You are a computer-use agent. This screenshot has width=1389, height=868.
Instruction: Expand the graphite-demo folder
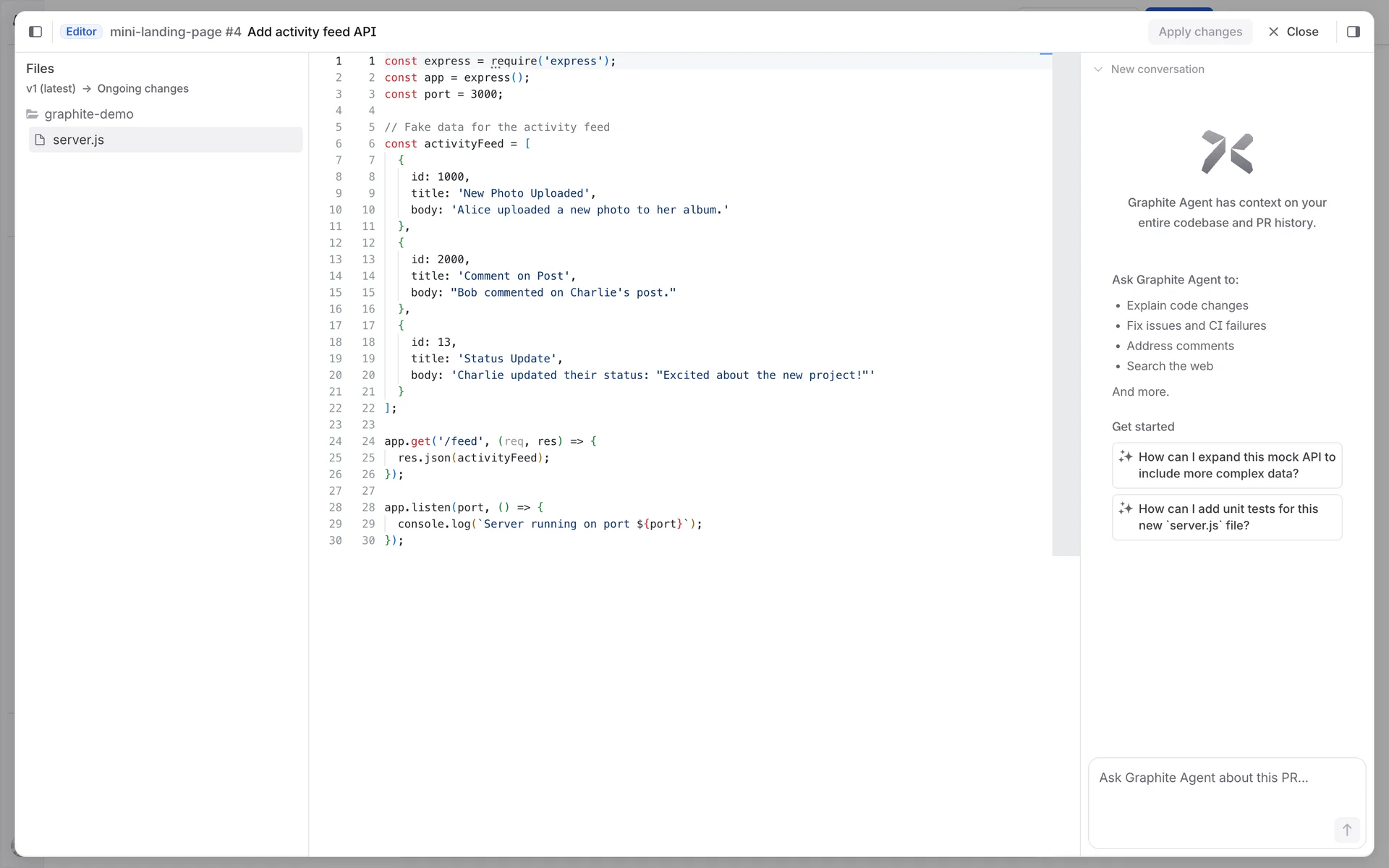[x=88, y=114]
